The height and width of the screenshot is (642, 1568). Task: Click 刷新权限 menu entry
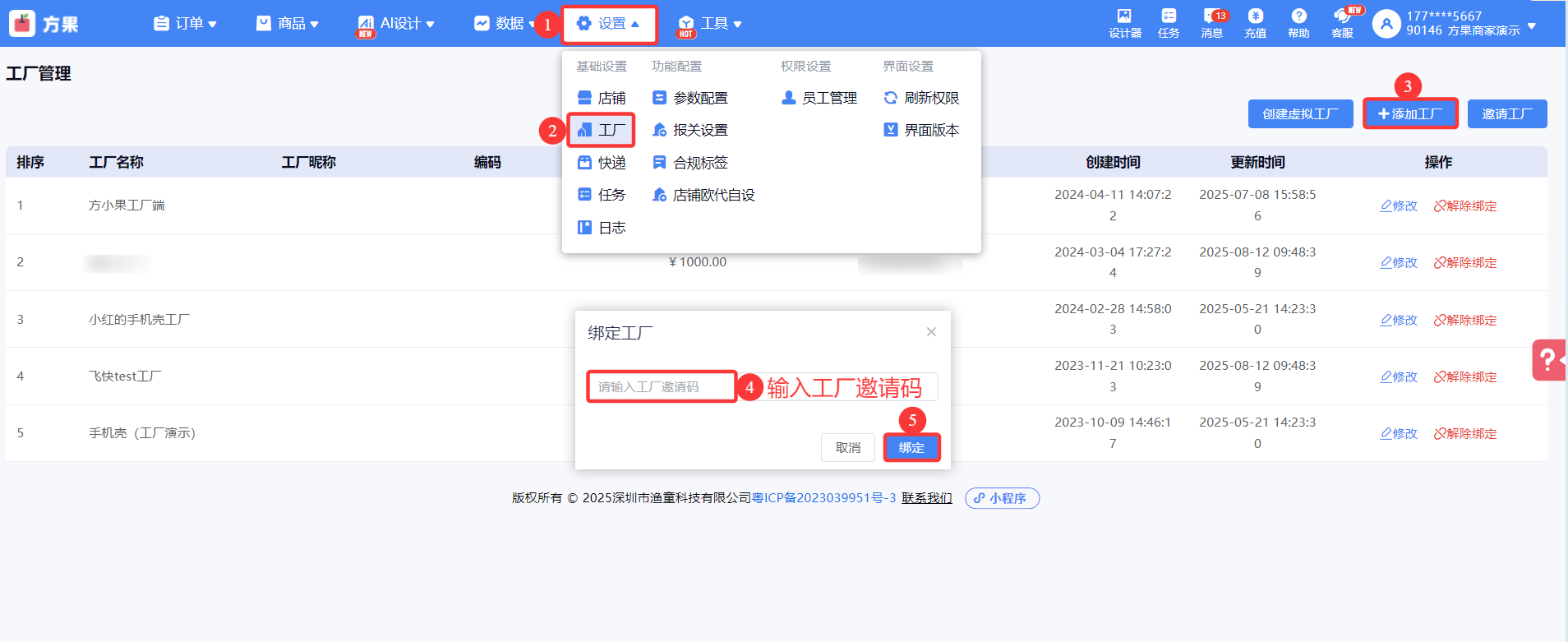click(921, 98)
